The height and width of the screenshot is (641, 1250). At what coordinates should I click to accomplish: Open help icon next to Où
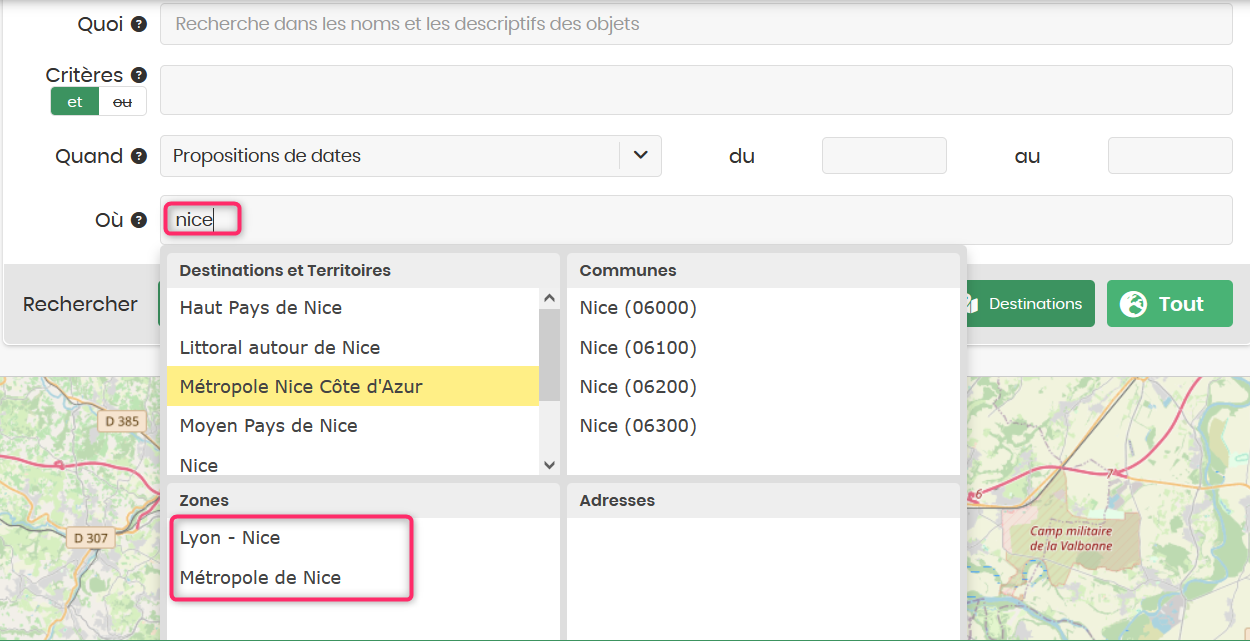139,220
